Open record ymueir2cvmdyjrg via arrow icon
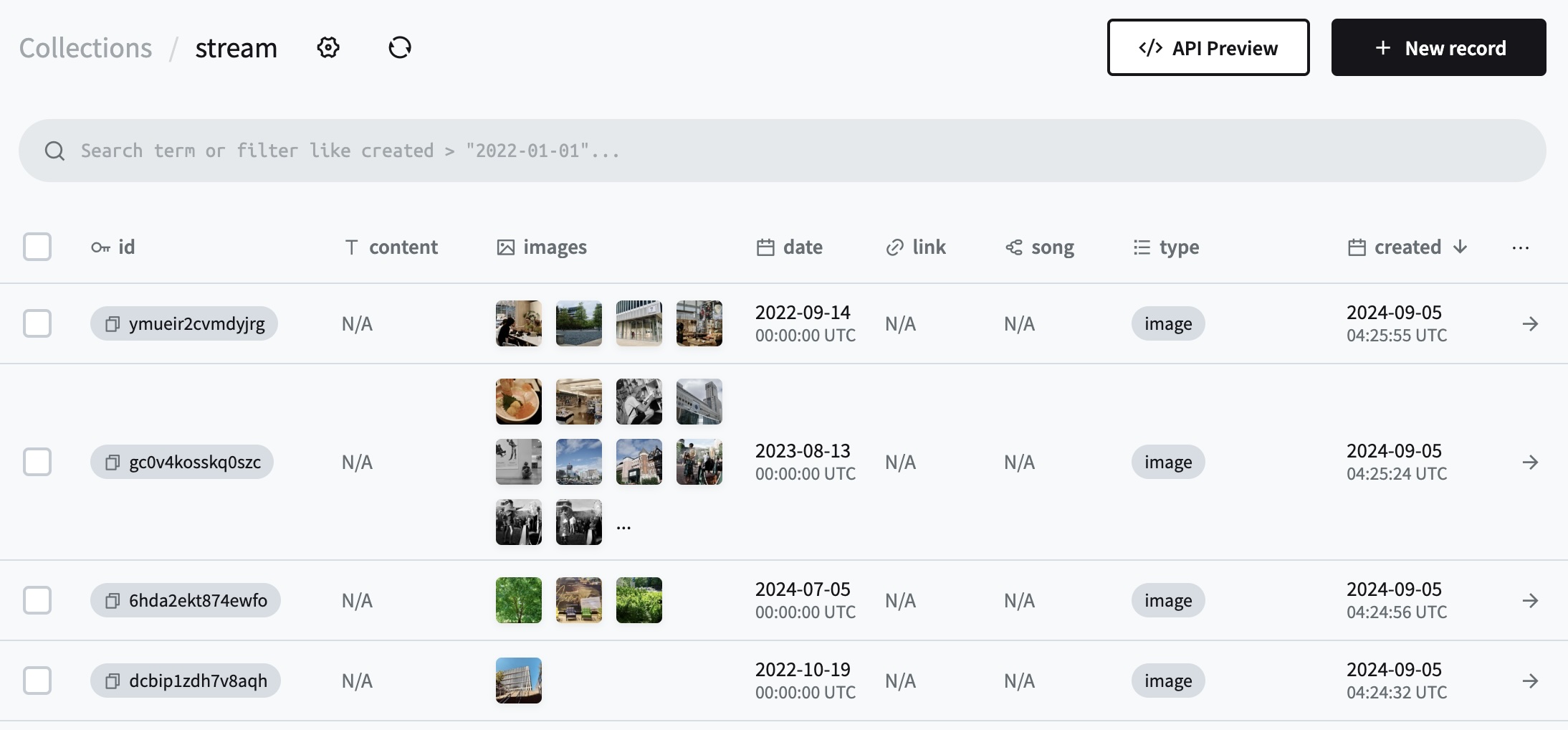The width and height of the screenshot is (1568, 730). pyautogui.click(x=1530, y=324)
